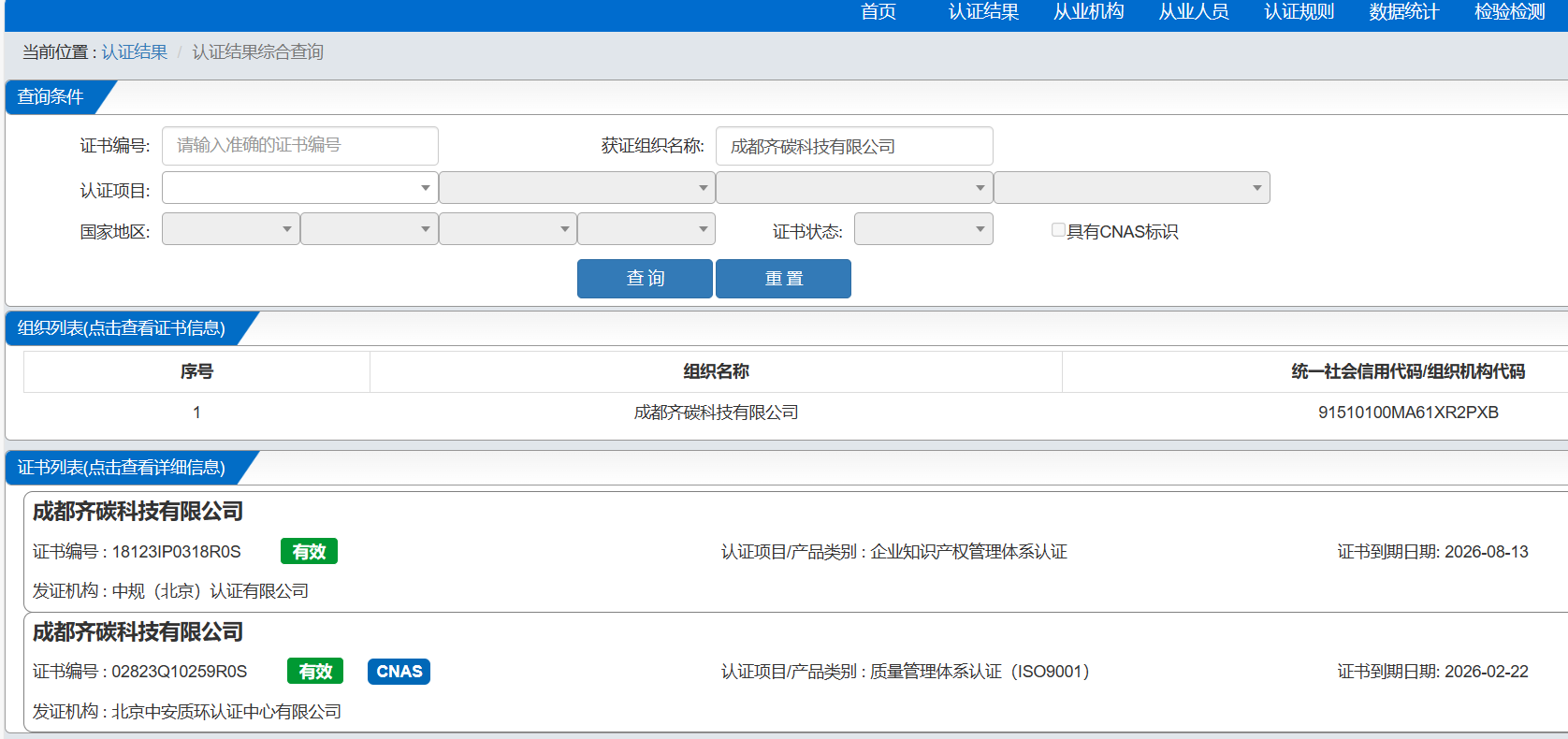The height and width of the screenshot is (739, 1568).
Task: Click expiry date 2026-08-13
Action: 1486,552
